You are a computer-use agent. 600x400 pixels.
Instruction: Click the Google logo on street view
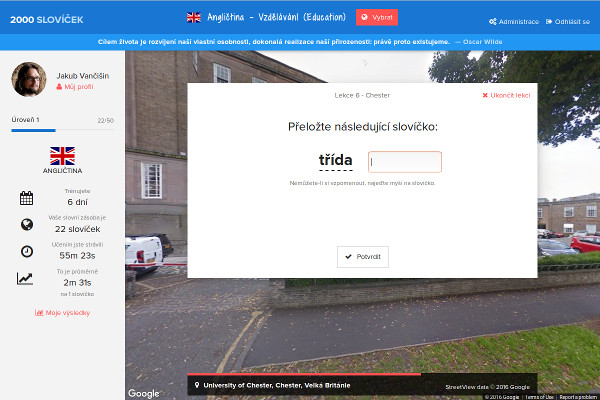point(143,393)
